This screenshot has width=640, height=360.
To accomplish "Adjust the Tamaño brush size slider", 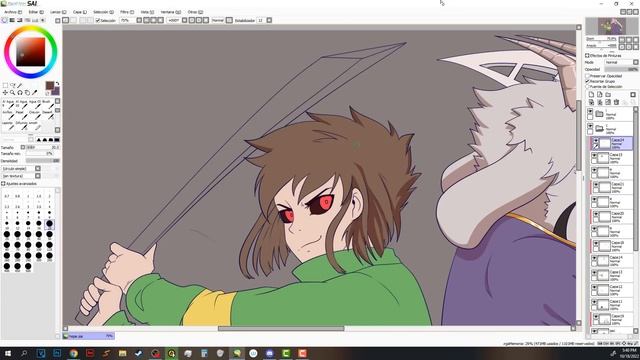I will [x=43, y=147].
